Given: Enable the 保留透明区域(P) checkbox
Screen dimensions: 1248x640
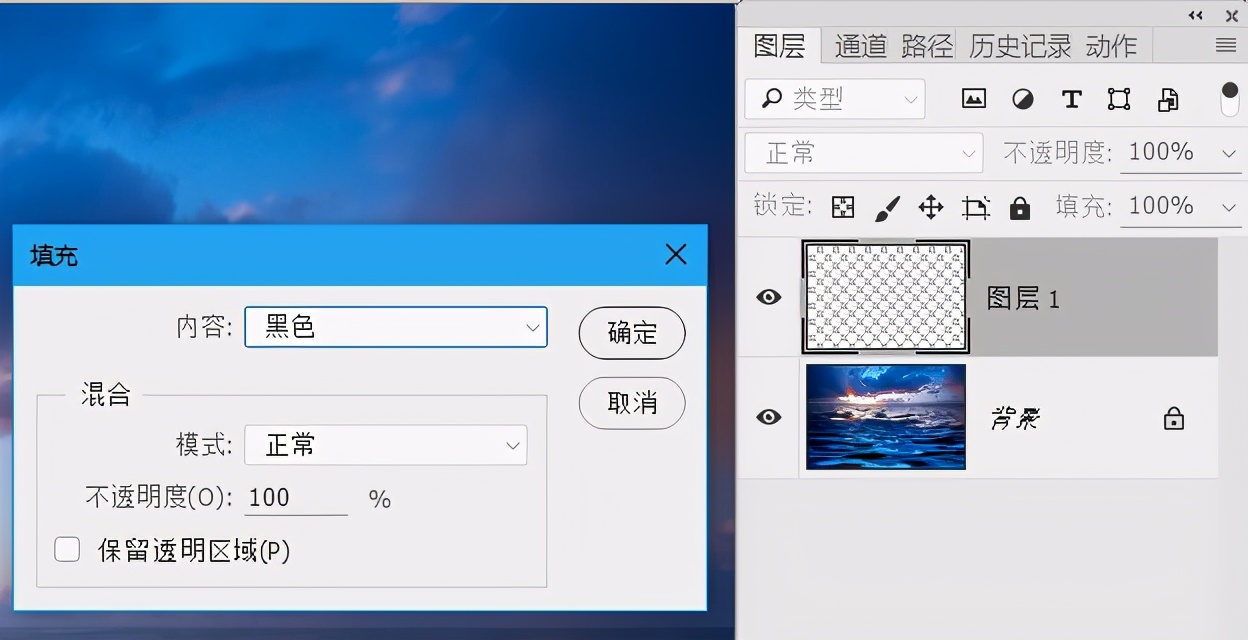Looking at the screenshot, I should tap(67, 549).
